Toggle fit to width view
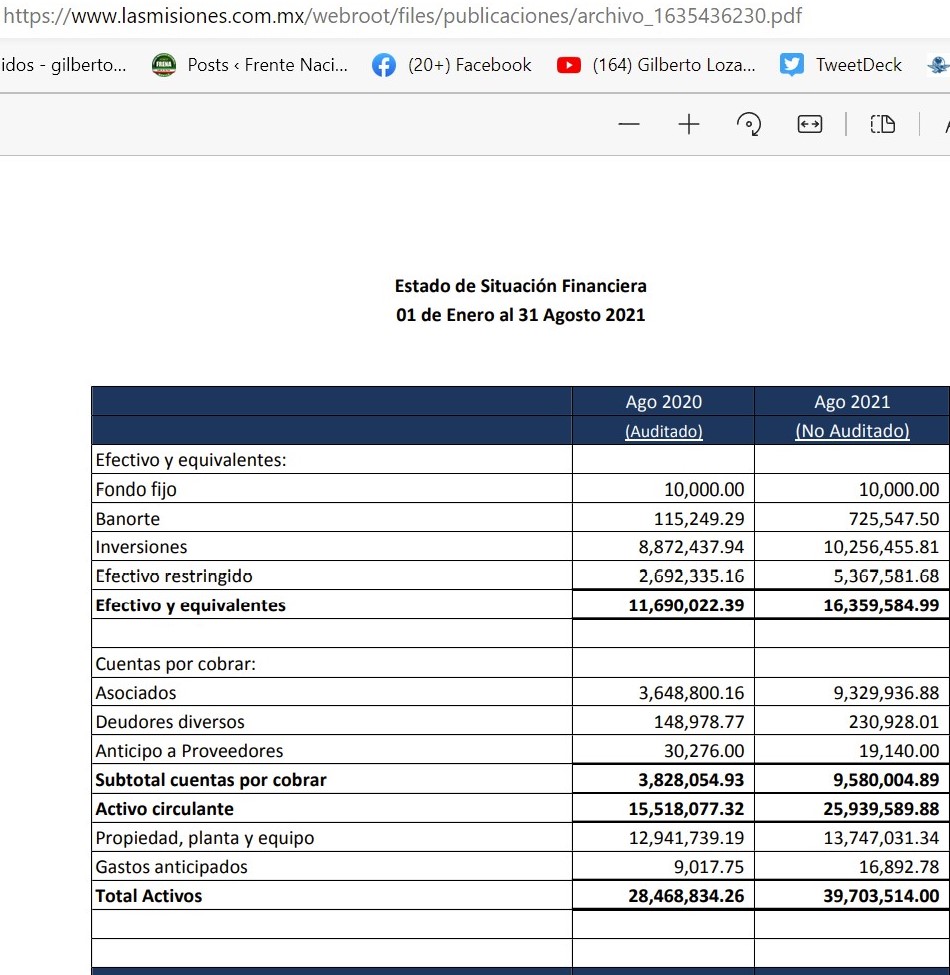 [809, 124]
